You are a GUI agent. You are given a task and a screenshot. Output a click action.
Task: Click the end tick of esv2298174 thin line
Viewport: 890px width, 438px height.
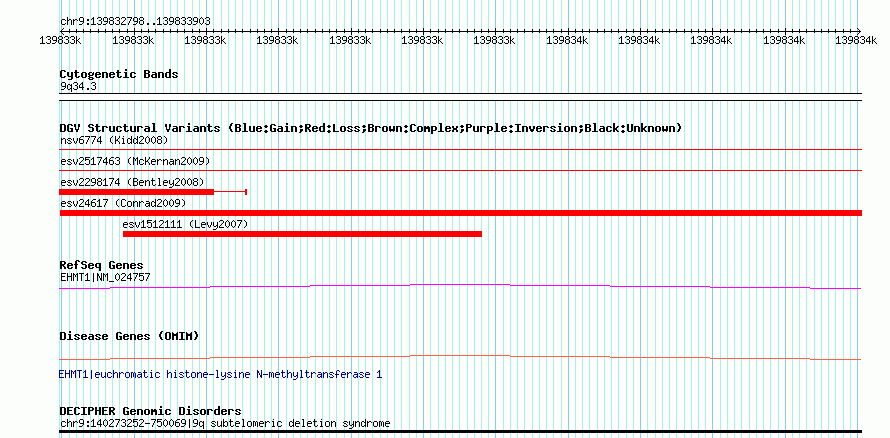[246, 192]
